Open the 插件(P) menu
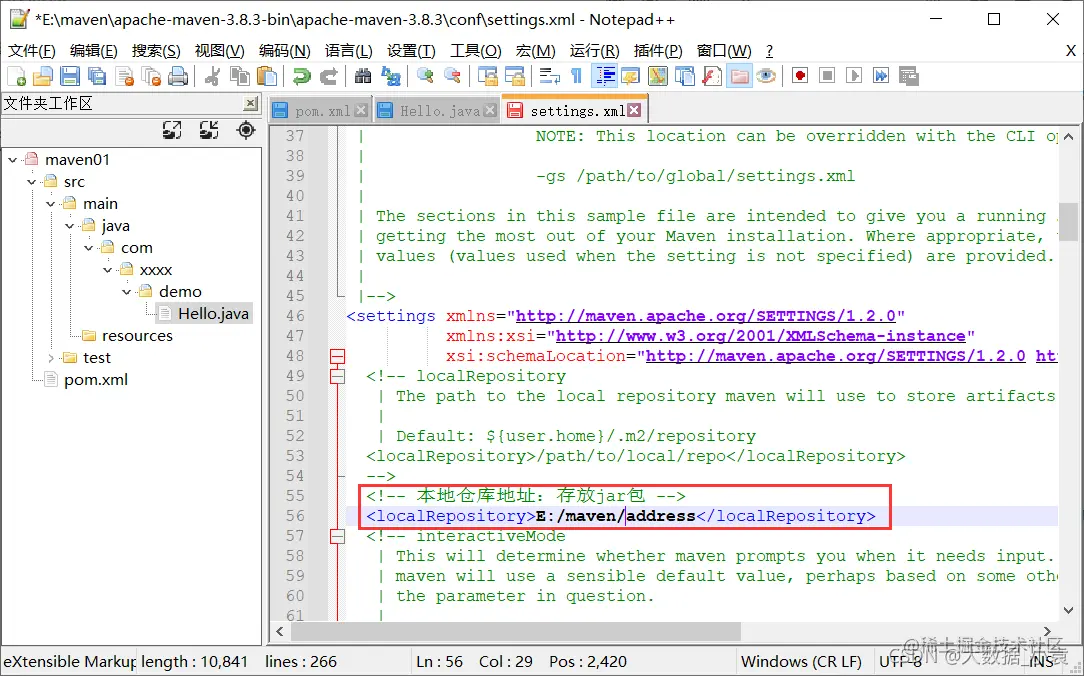Image resolution: width=1084 pixels, height=676 pixels. [657, 50]
